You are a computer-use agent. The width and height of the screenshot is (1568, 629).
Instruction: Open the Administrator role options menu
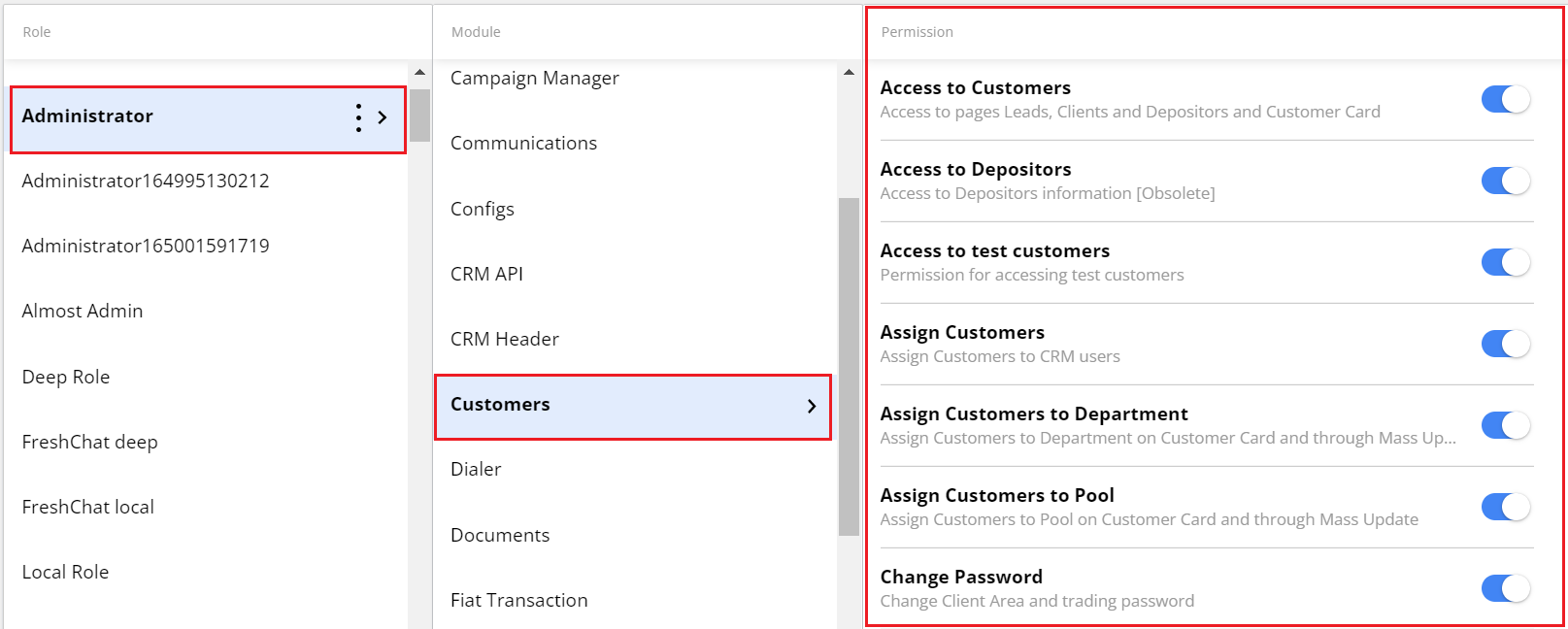358,116
